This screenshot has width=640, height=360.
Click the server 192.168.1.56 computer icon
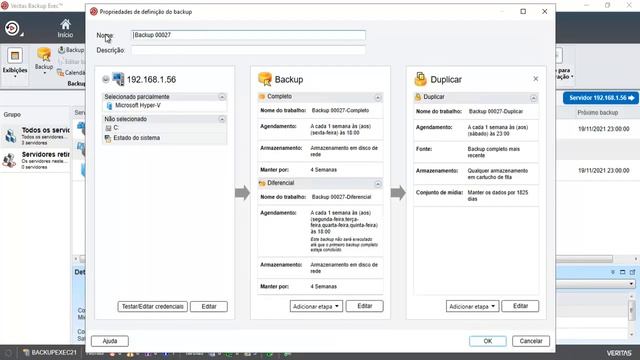coord(118,79)
